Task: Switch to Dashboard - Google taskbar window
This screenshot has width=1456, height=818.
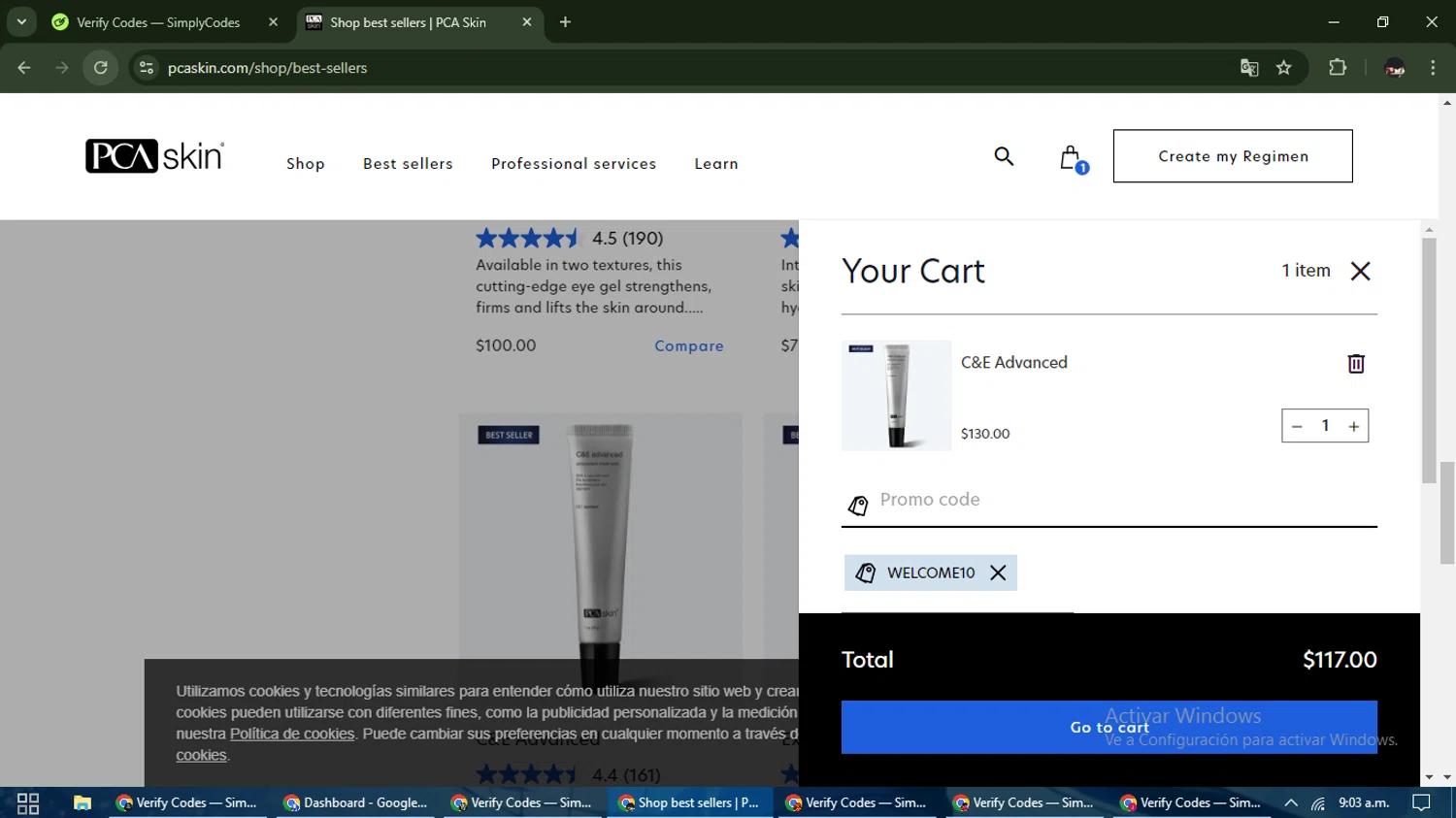Action: coord(355,803)
